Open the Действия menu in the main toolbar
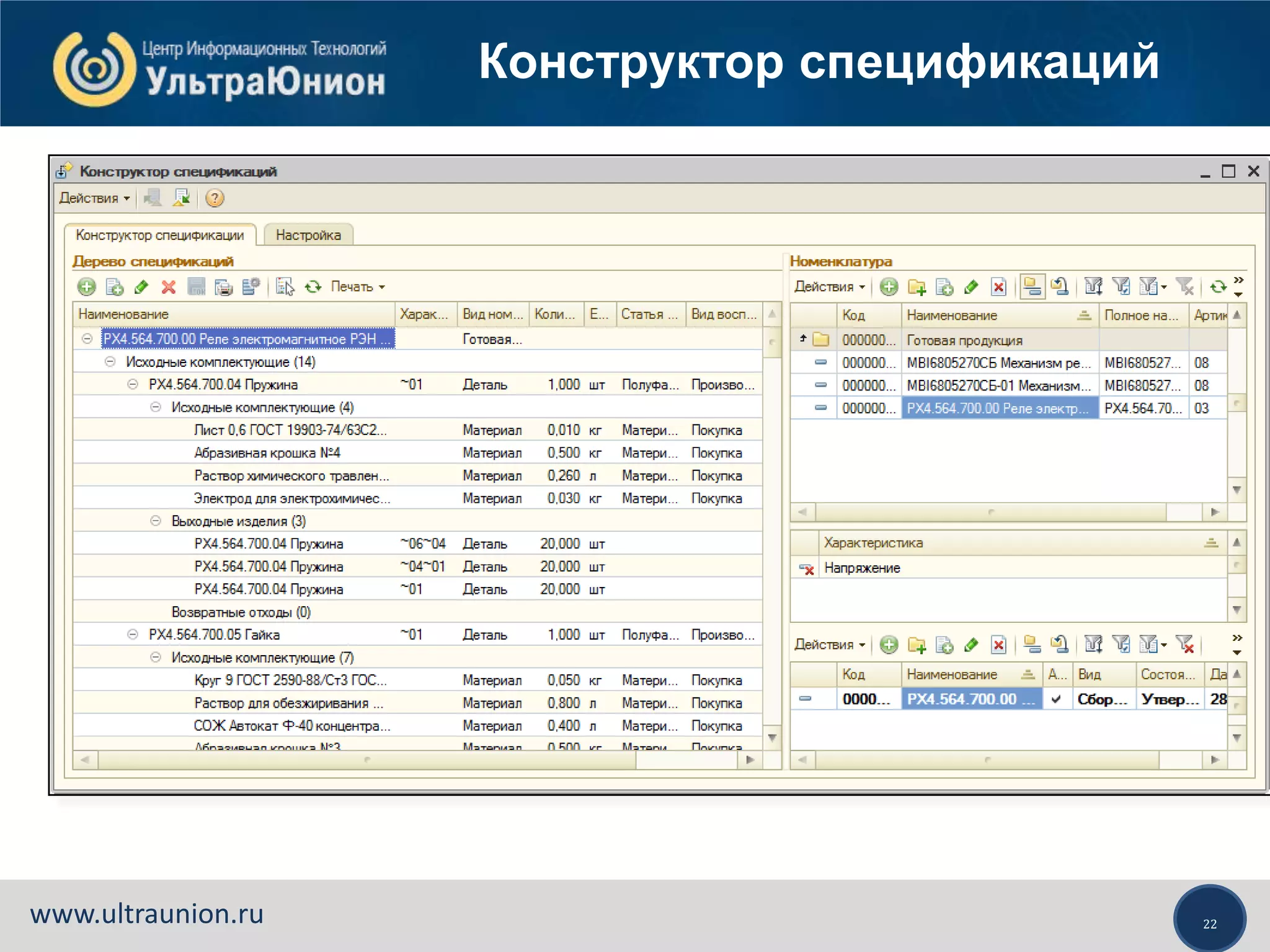The image size is (1270, 952). (x=94, y=198)
